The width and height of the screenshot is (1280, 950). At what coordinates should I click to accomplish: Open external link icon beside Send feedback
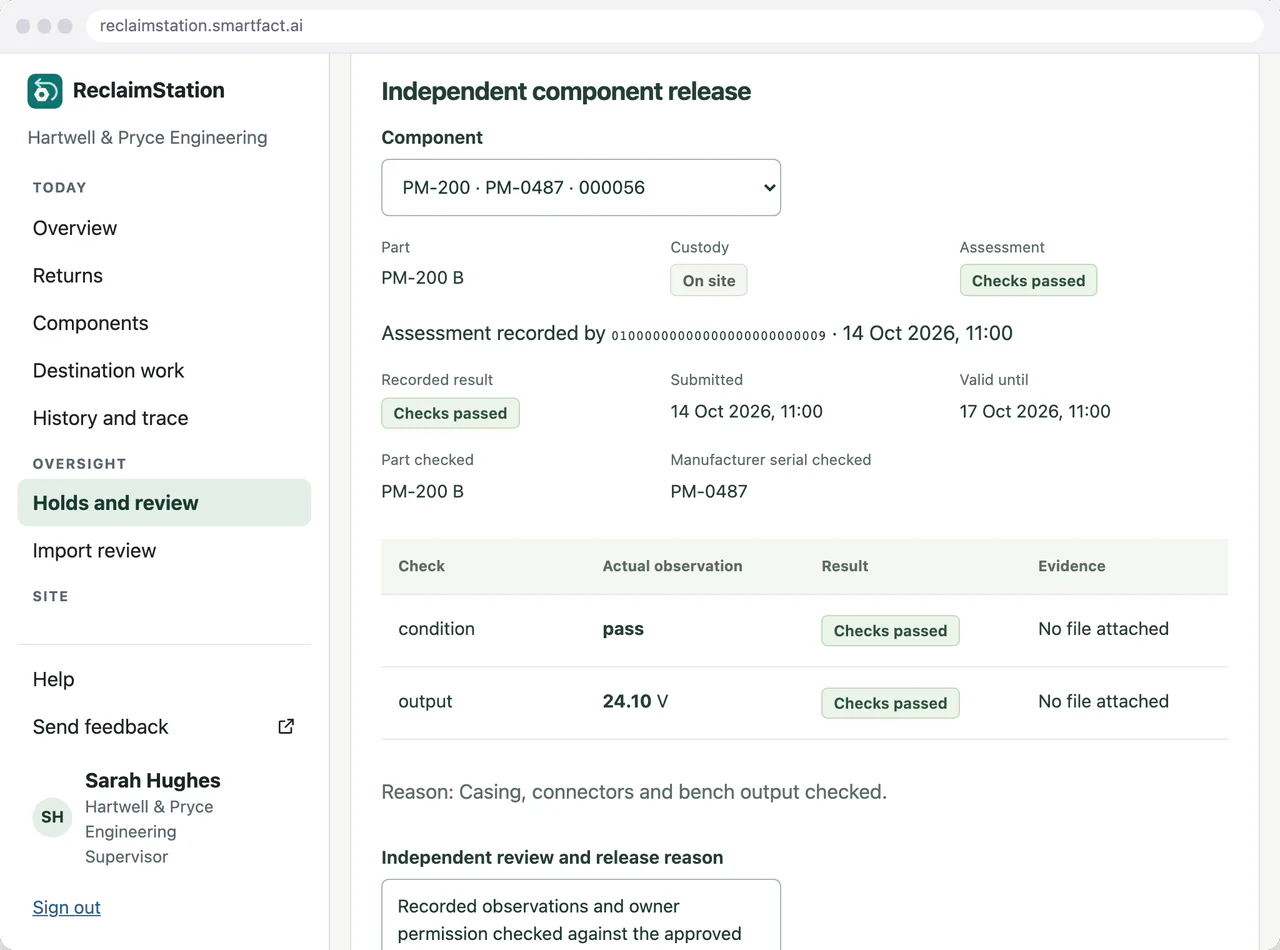286,727
